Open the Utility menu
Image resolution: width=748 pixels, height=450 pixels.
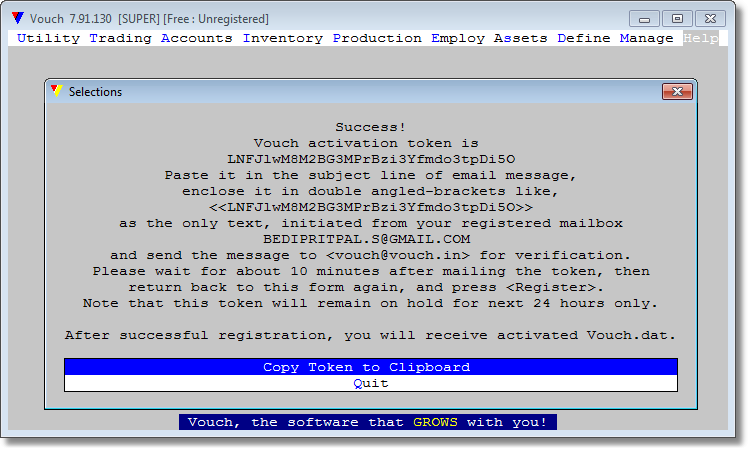(48, 38)
